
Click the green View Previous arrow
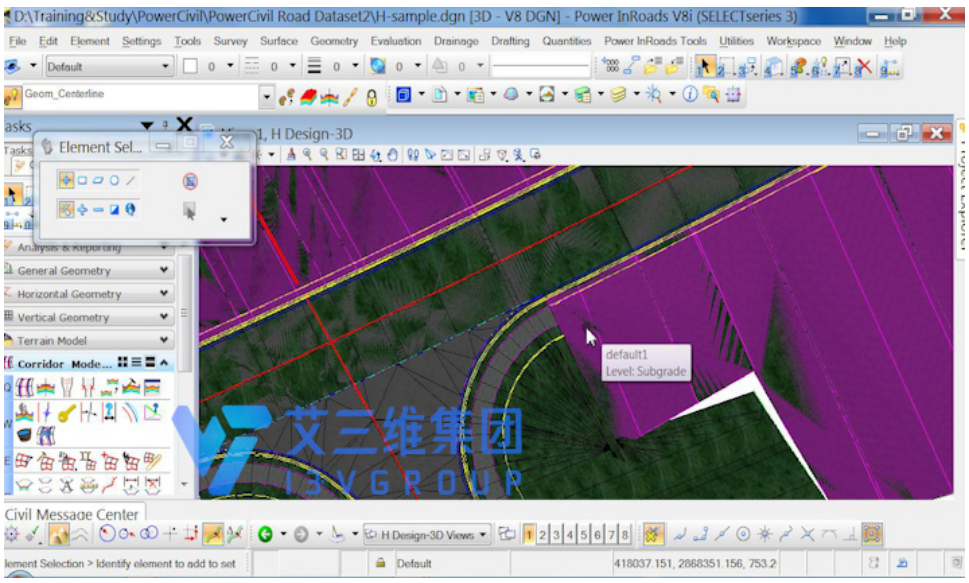pyautogui.click(x=265, y=534)
